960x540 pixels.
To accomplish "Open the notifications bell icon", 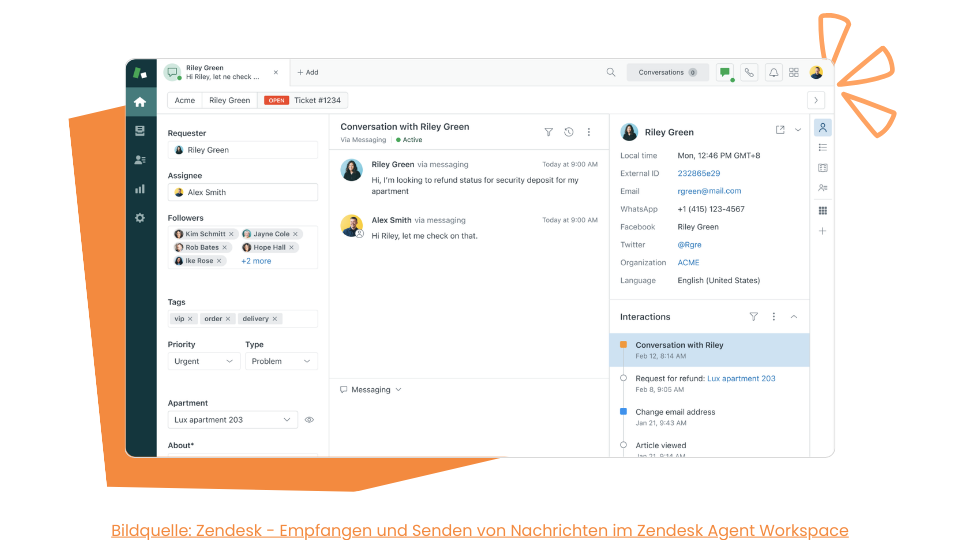I will (x=773, y=72).
